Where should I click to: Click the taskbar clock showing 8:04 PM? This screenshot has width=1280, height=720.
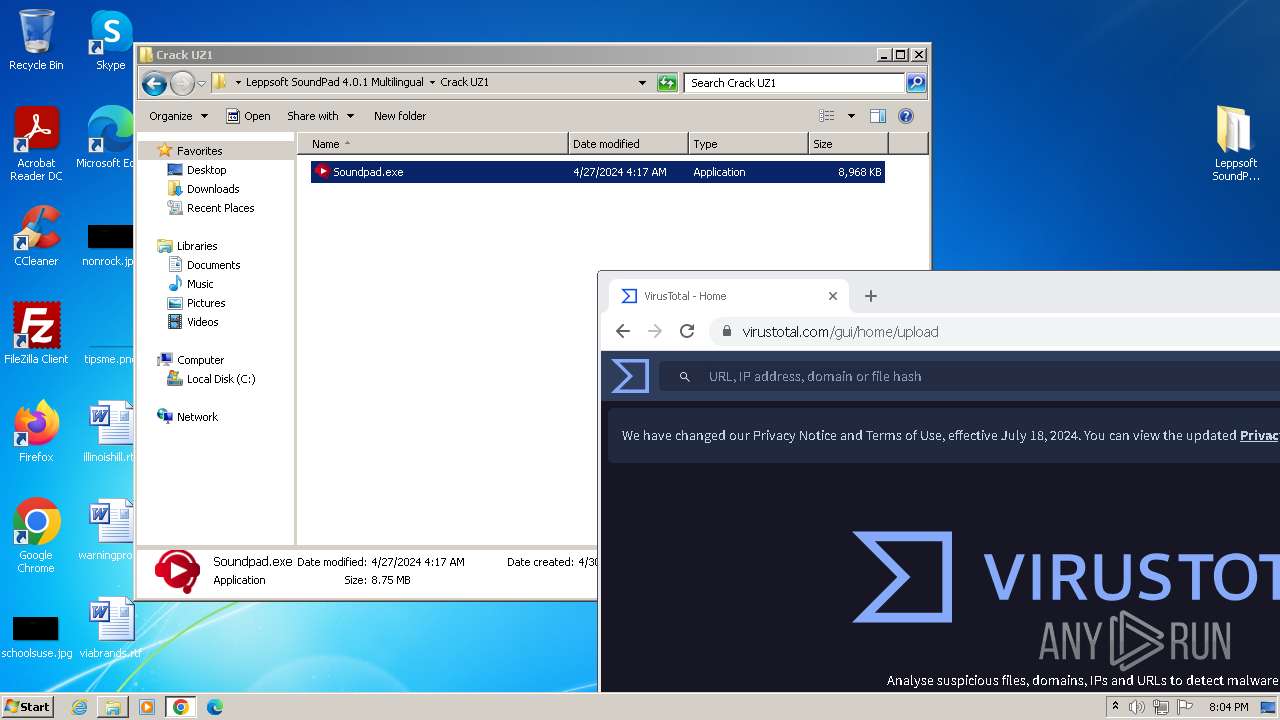click(x=1228, y=707)
